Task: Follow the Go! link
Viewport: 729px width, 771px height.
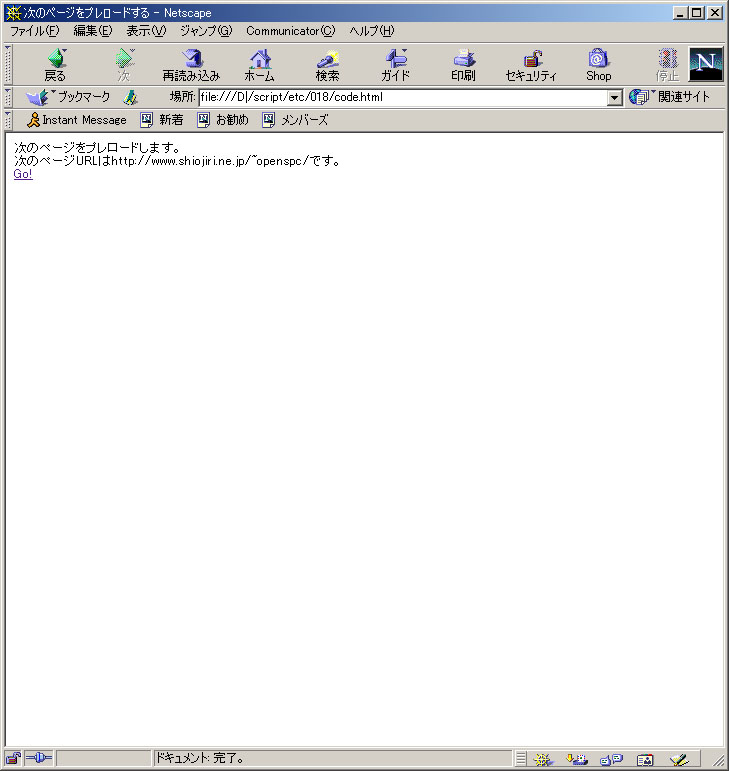Action: pyautogui.click(x=23, y=174)
